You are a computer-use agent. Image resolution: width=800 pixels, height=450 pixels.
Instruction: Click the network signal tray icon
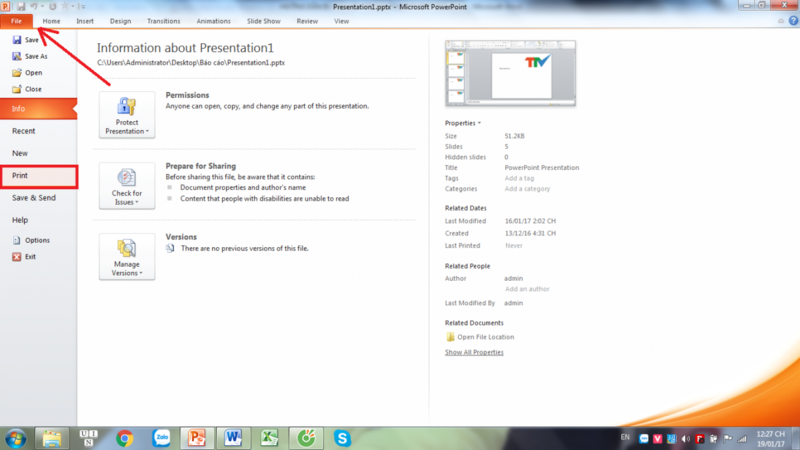click(x=742, y=439)
